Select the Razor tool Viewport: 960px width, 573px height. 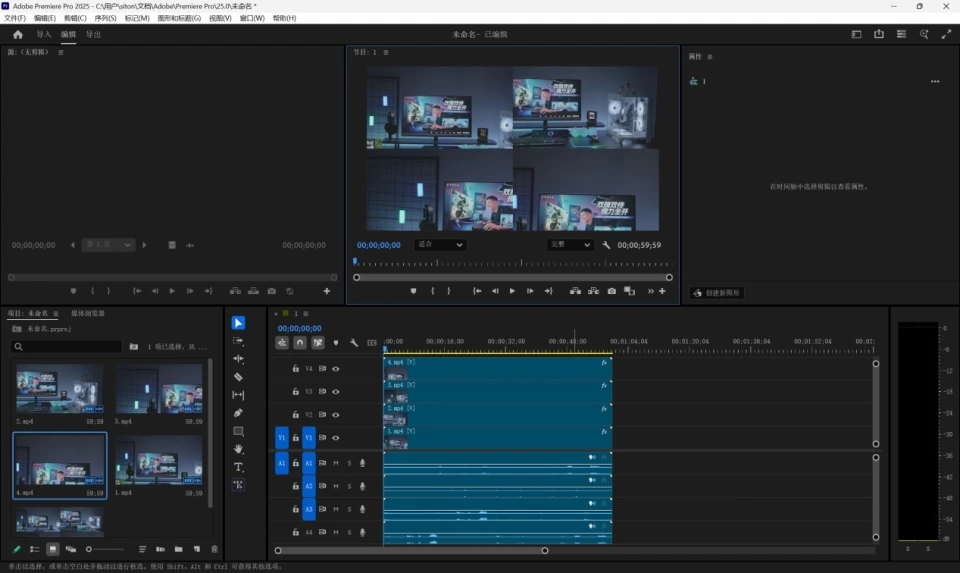point(238,377)
